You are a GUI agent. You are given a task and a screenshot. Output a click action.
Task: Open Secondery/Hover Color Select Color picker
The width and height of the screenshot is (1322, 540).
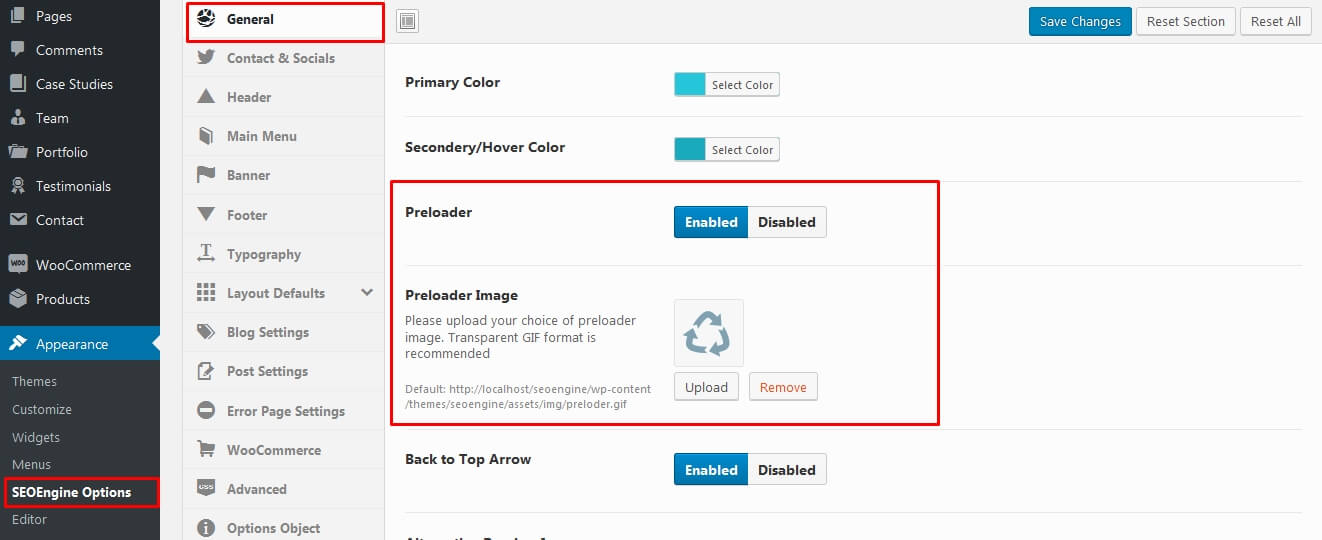[742, 150]
